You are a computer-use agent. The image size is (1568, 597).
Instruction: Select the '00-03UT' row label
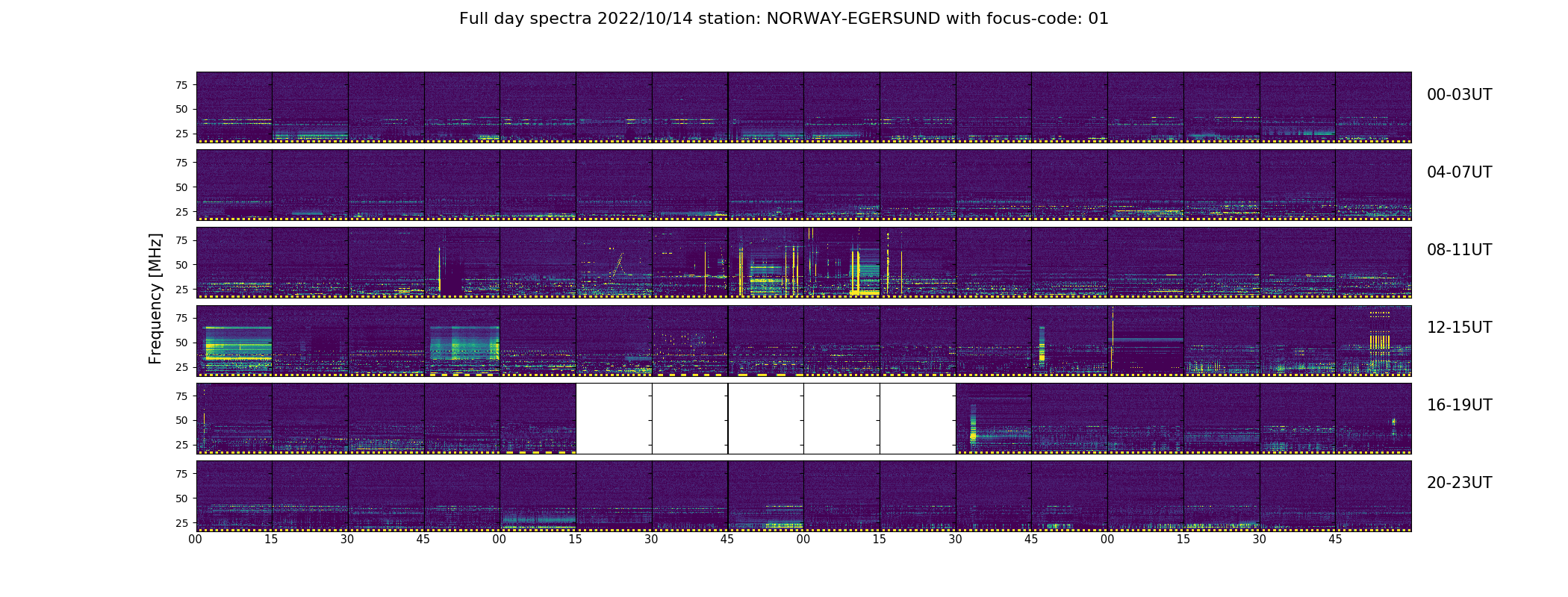tap(1459, 95)
